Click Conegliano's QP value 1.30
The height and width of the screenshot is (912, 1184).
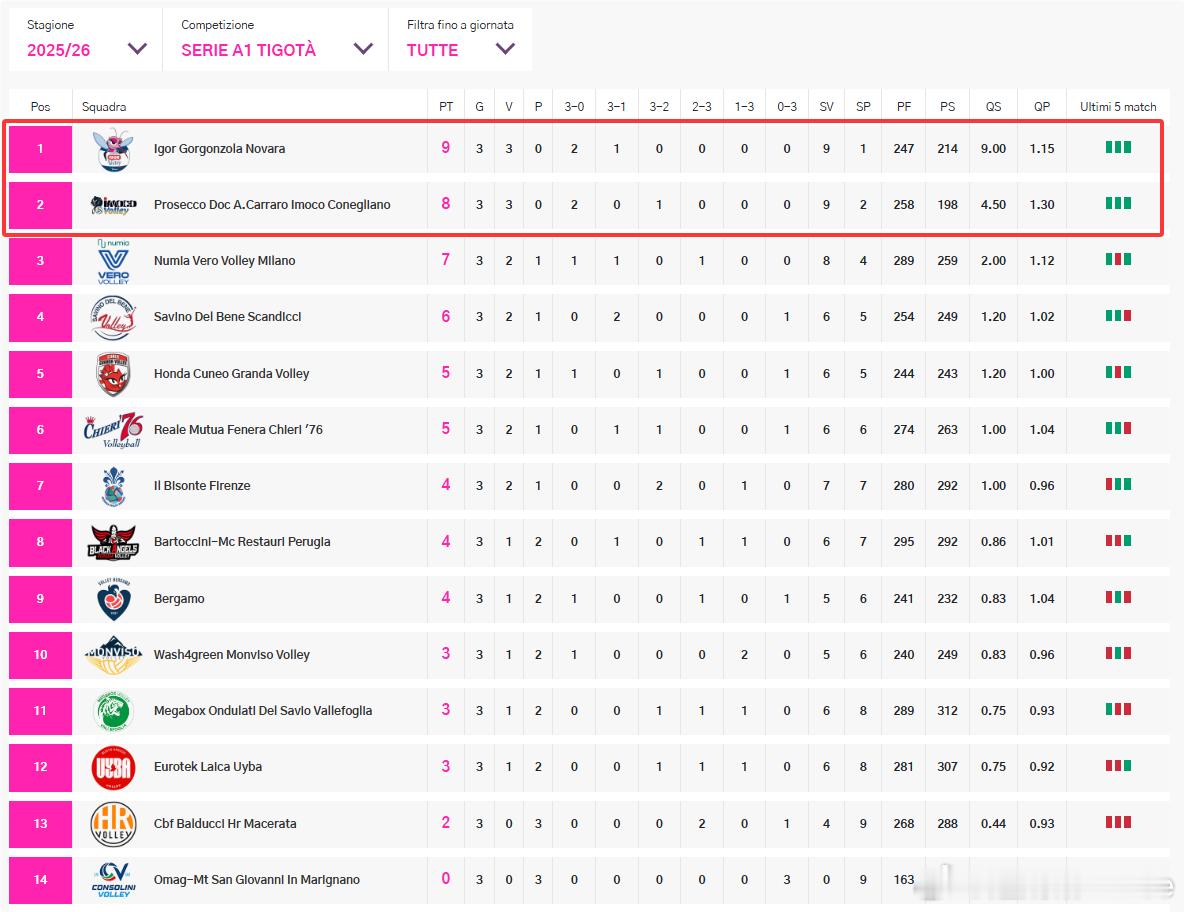pyautogui.click(x=1041, y=205)
